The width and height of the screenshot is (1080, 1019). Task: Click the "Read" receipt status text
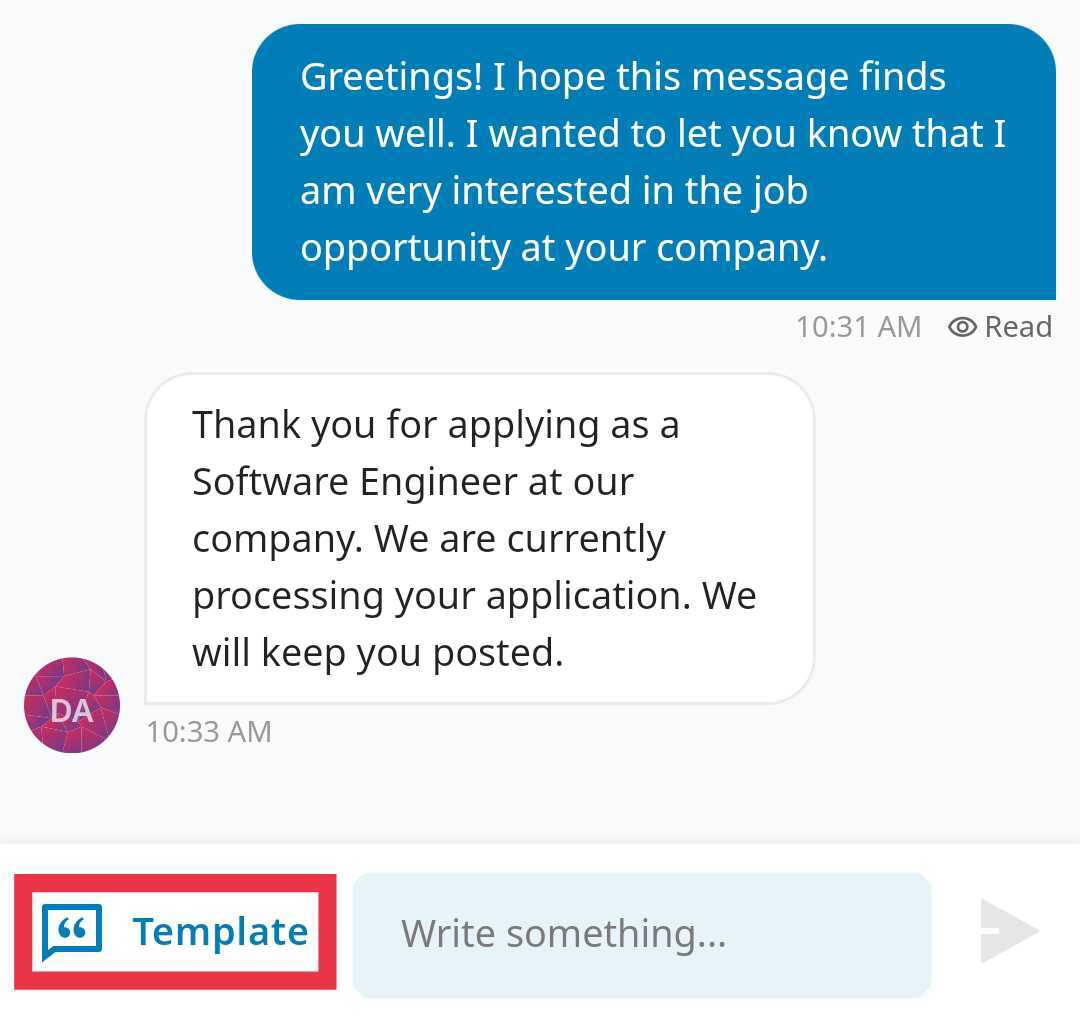(x=1018, y=327)
